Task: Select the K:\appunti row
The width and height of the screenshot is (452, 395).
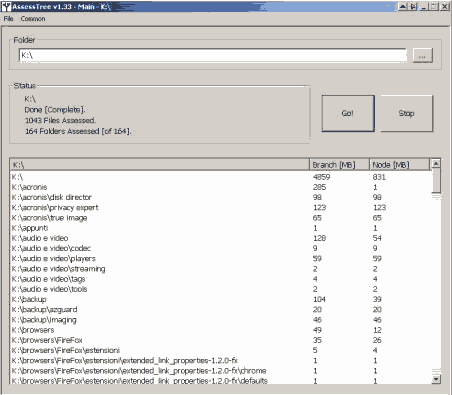Action: pyautogui.click(x=220, y=228)
